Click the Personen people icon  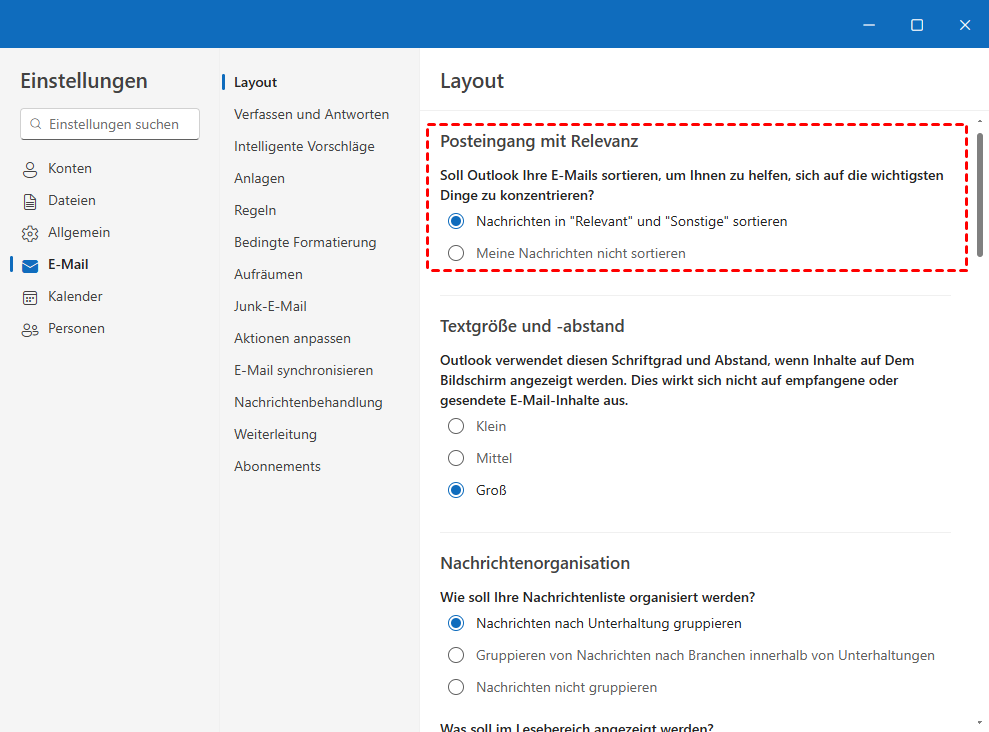coord(30,329)
